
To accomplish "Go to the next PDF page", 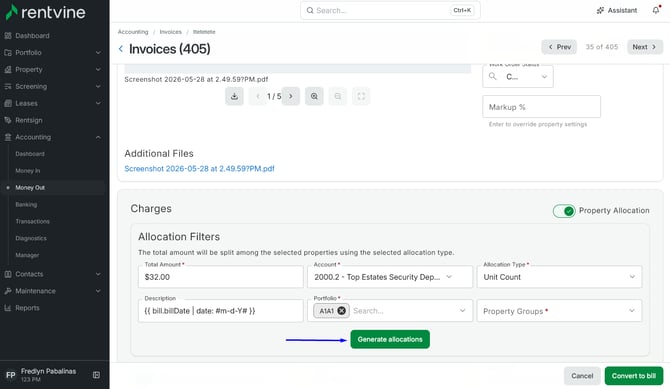I will (291, 96).
